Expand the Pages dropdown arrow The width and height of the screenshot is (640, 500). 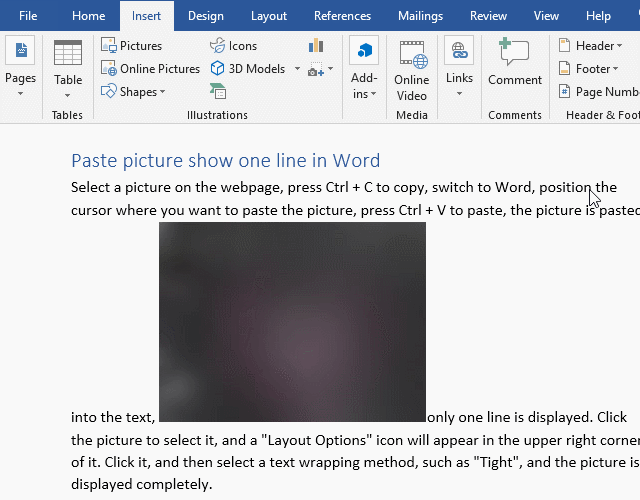(20, 94)
